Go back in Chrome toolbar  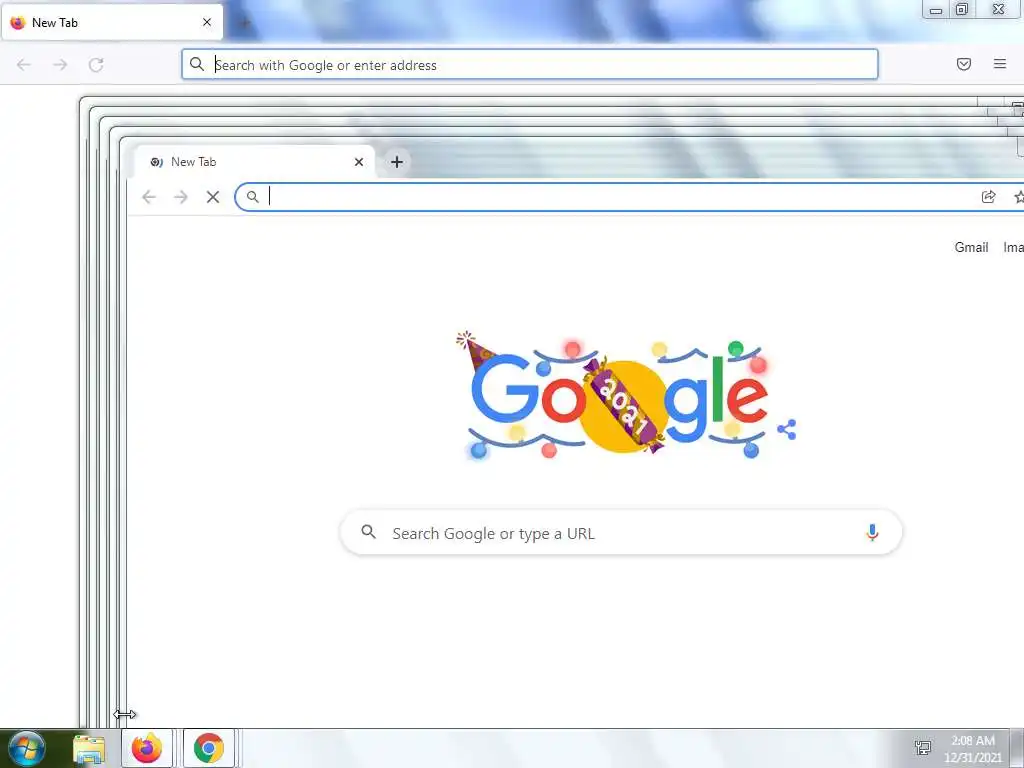click(x=149, y=197)
